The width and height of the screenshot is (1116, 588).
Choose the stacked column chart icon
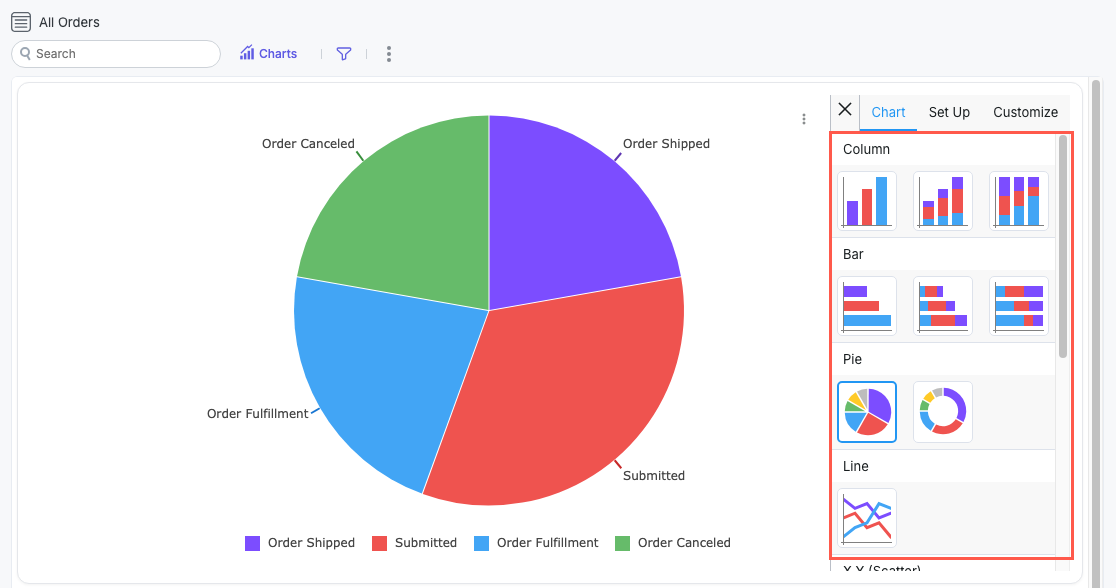pos(942,200)
